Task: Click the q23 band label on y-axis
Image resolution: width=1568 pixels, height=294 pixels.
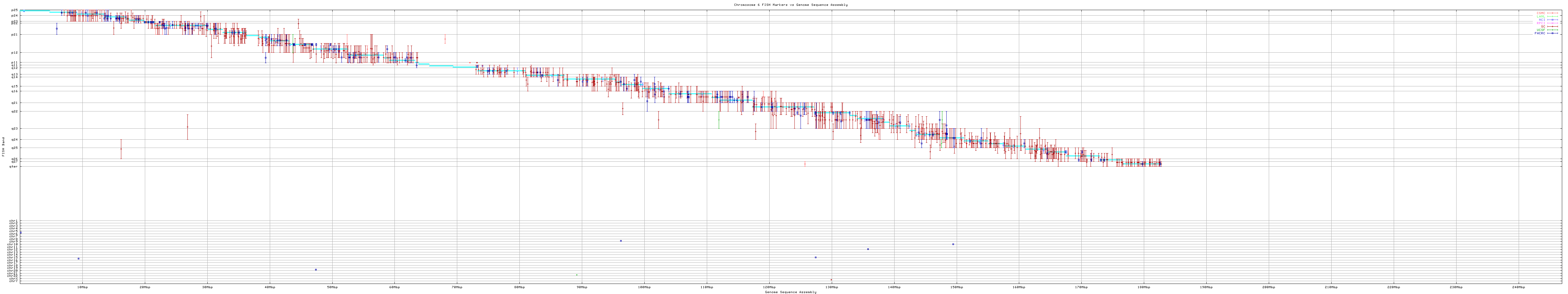Action: pyautogui.click(x=15, y=128)
